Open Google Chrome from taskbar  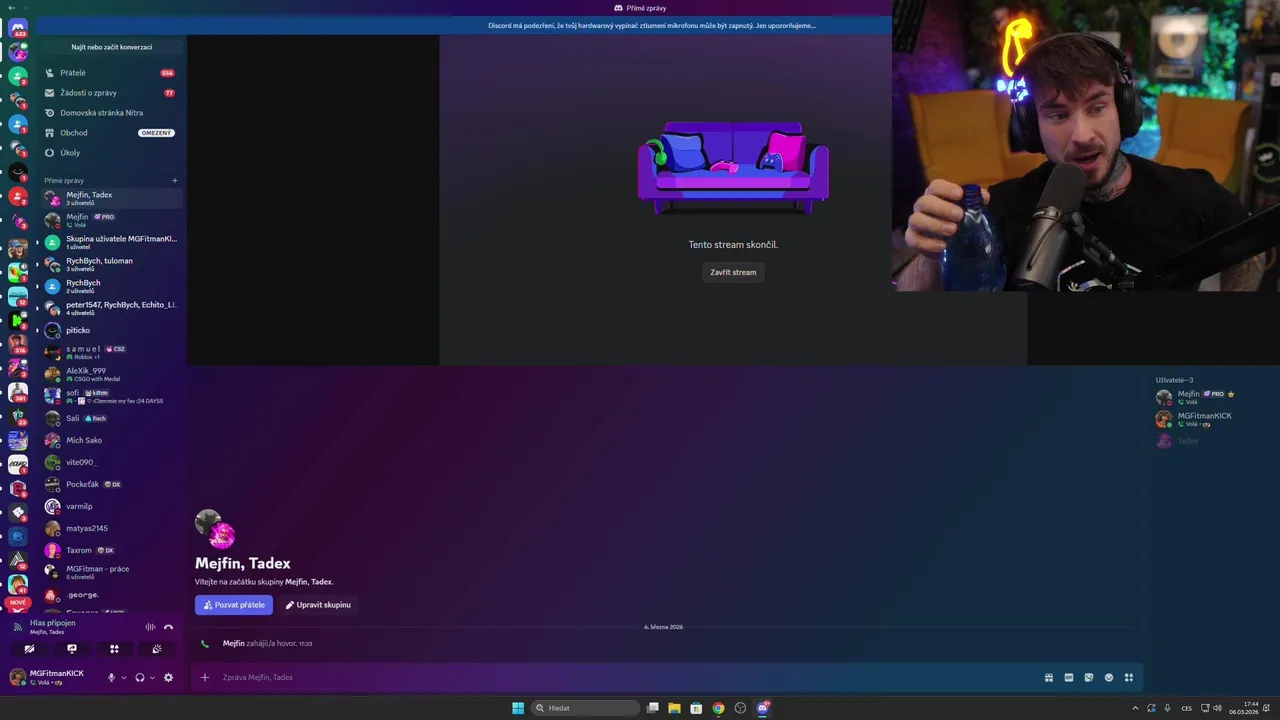click(x=718, y=708)
